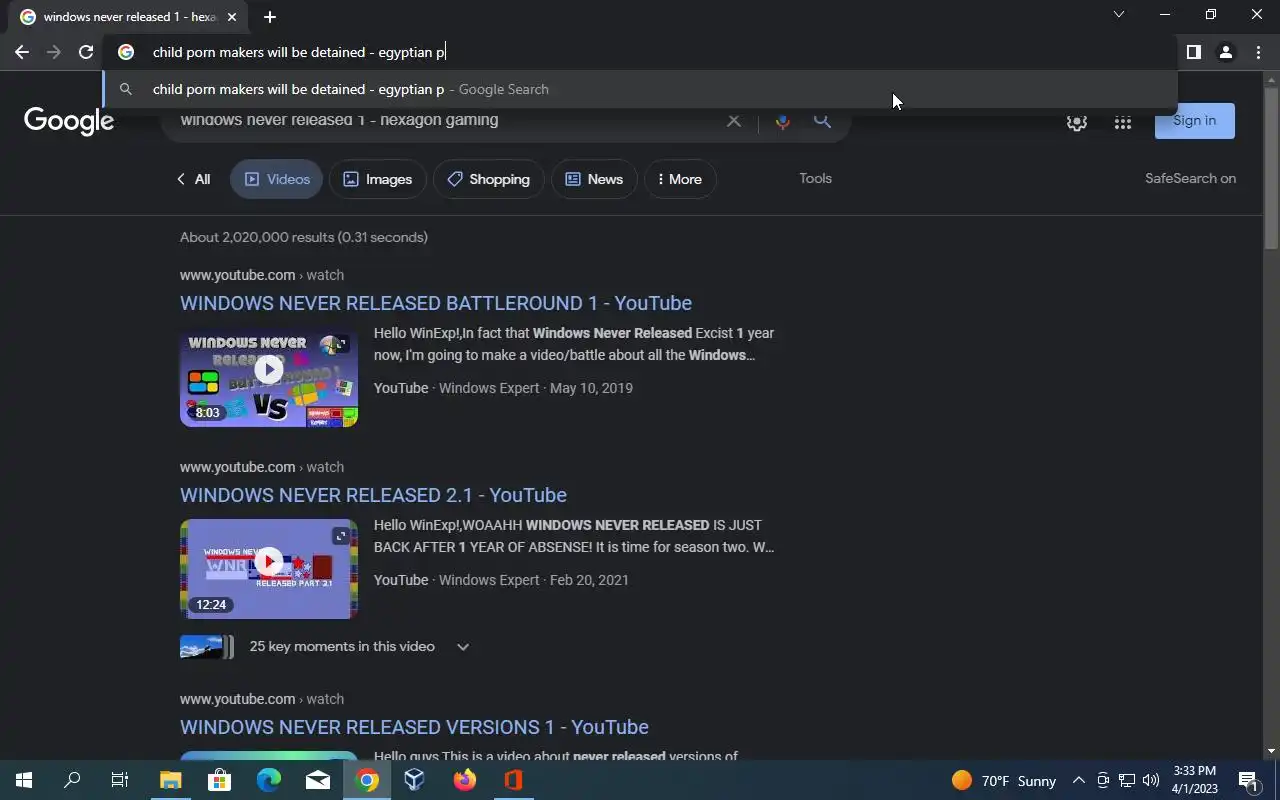Click the SafeSearch on setting
This screenshot has width=1280, height=800.
click(1190, 178)
